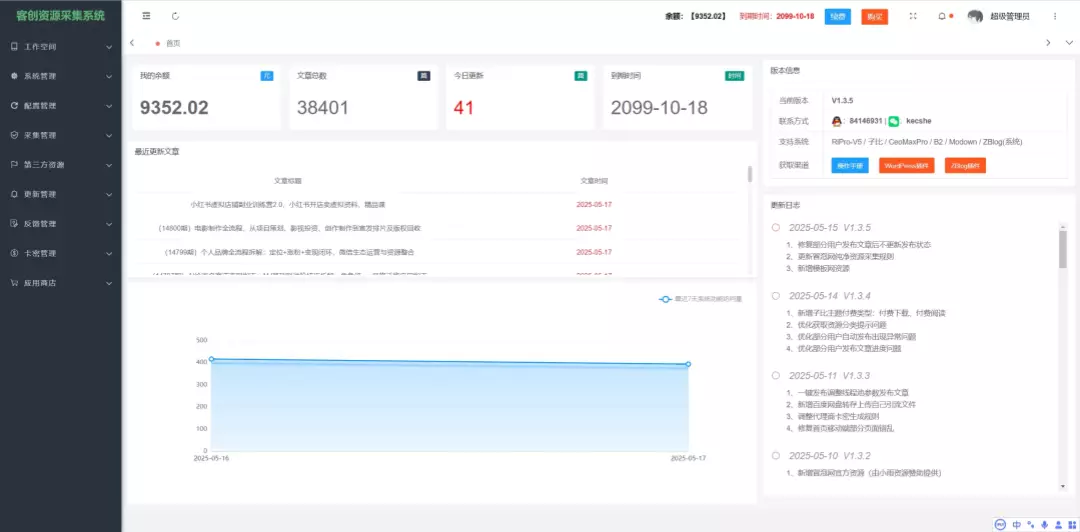Click the 更新日志 panel scrollbar
The height and width of the screenshot is (532, 1080).
tap(1062, 250)
